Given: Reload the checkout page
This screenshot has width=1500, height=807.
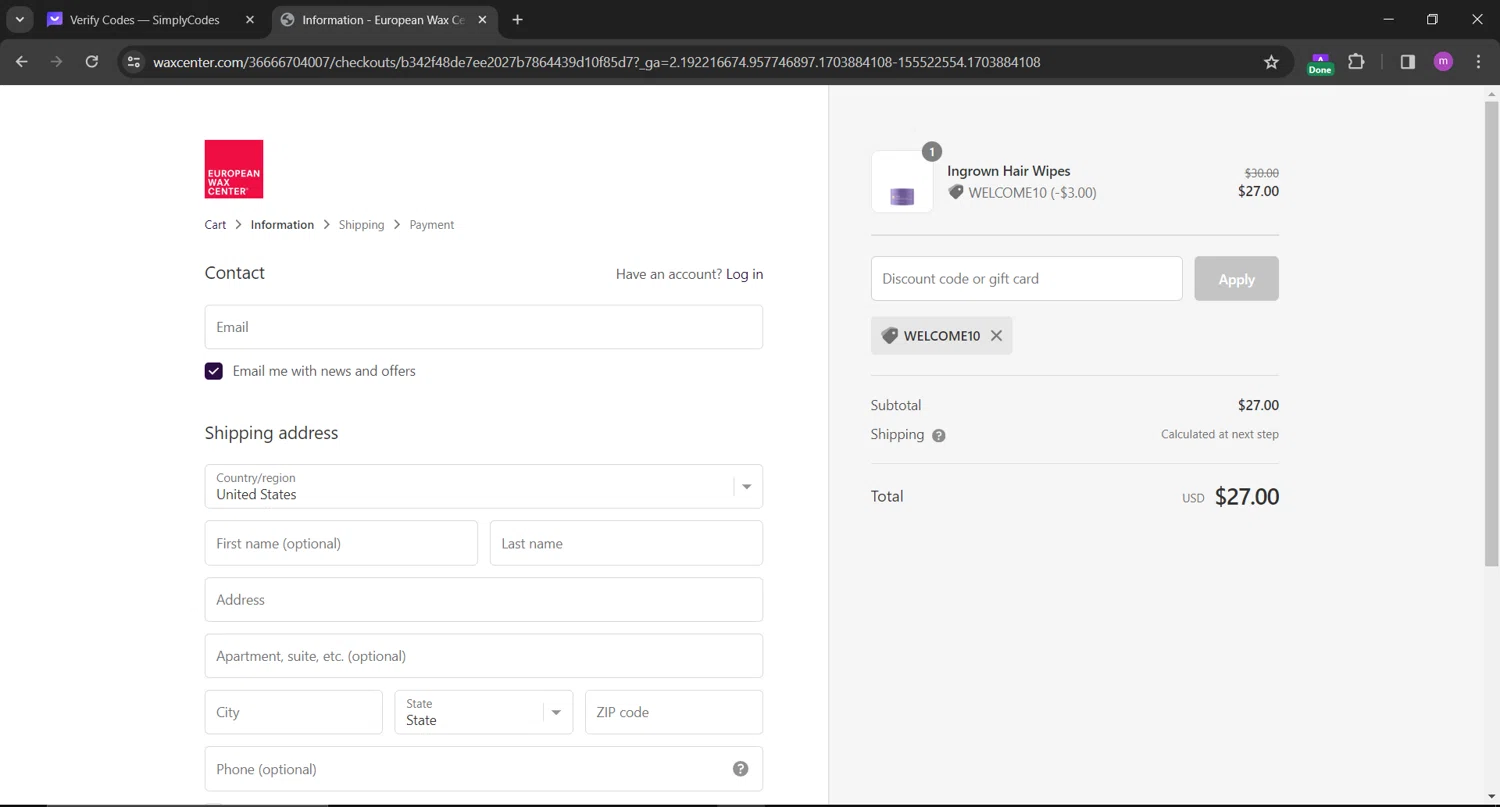Looking at the screenshot, I should pos(92,62).
